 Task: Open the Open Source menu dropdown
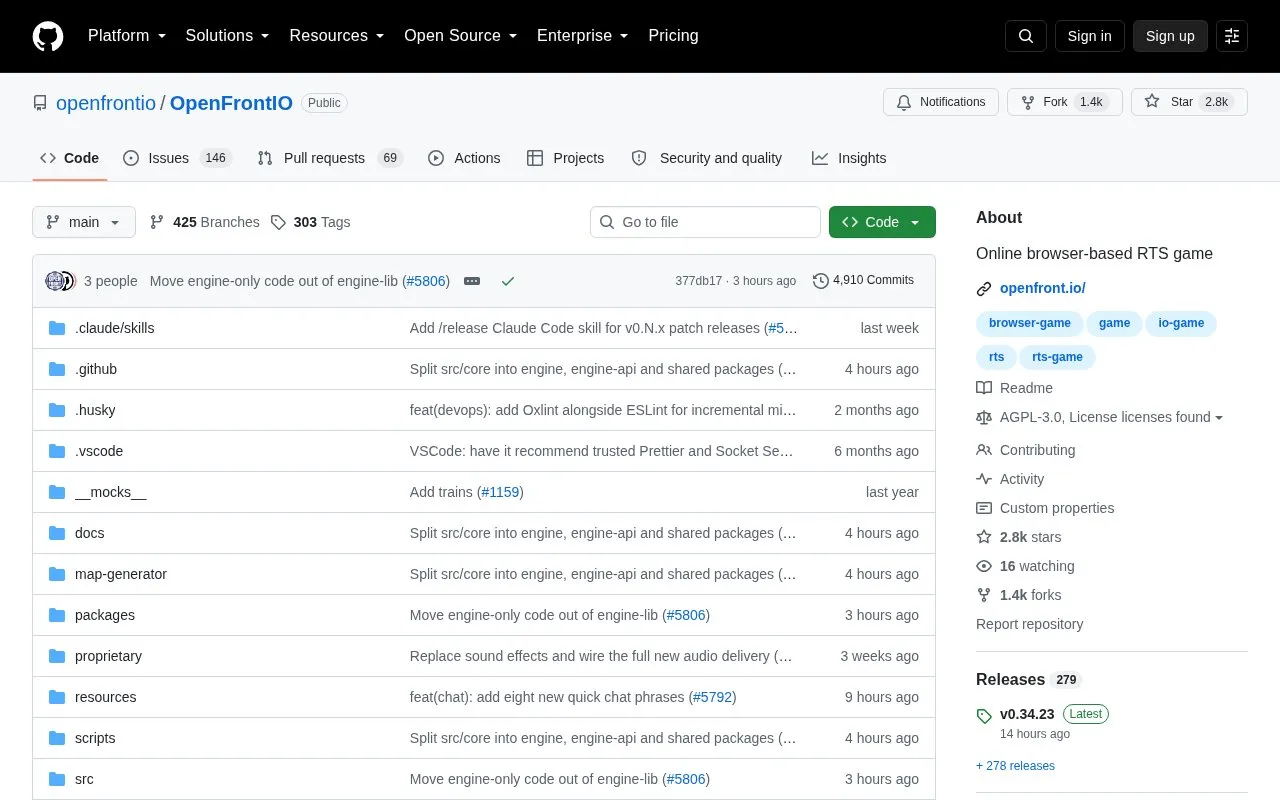pyautogui.click(x=461, y=36)
